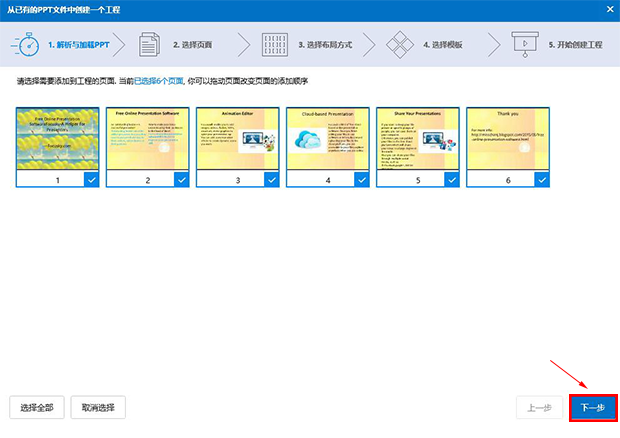620x438 pixels.
Task: Select step 4 选择模板
Action: [x=443, y=45]
